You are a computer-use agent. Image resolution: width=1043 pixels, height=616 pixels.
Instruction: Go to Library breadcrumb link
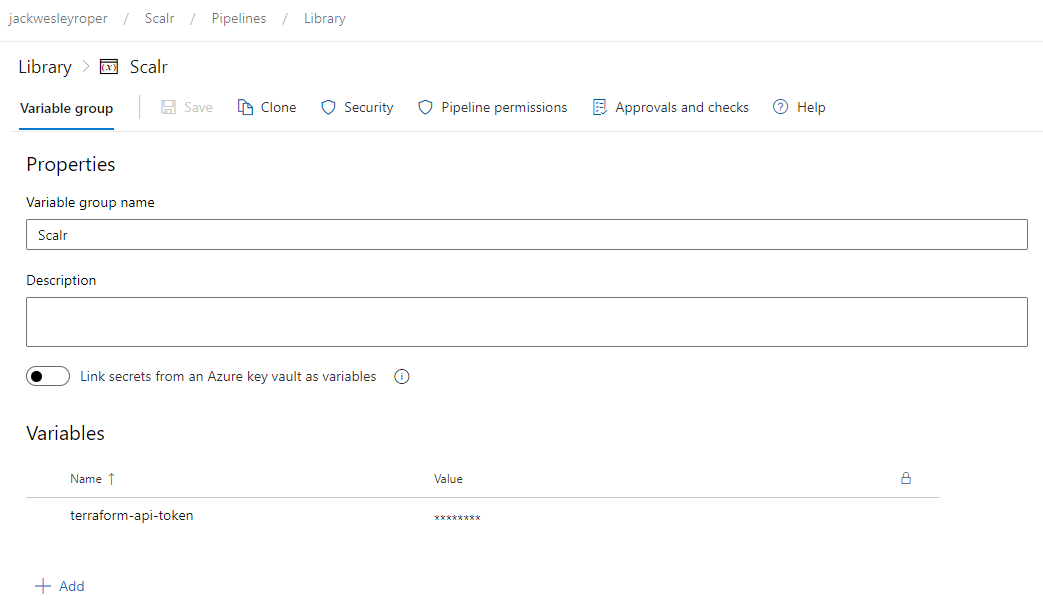coord(325,18)
